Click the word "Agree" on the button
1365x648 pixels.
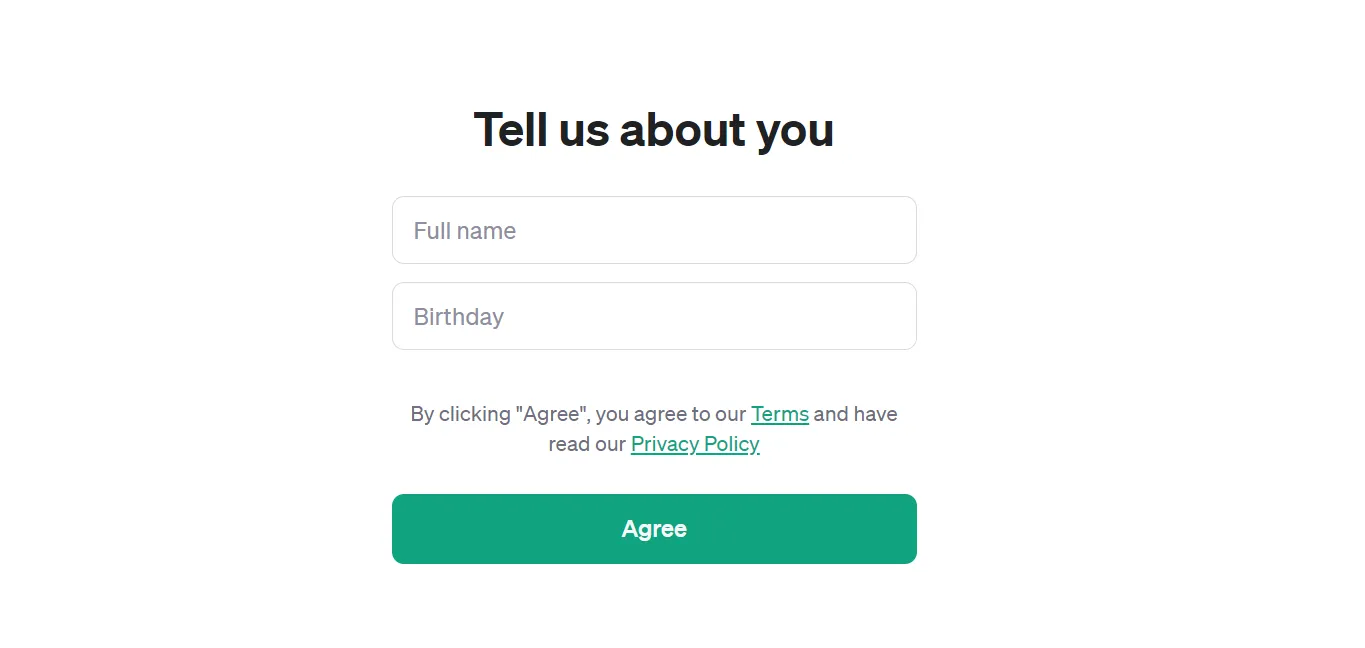point(654,529)
